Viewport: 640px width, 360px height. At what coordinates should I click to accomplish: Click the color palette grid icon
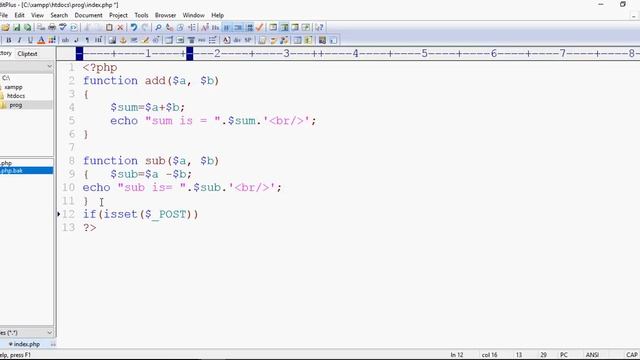click(52, 40)
